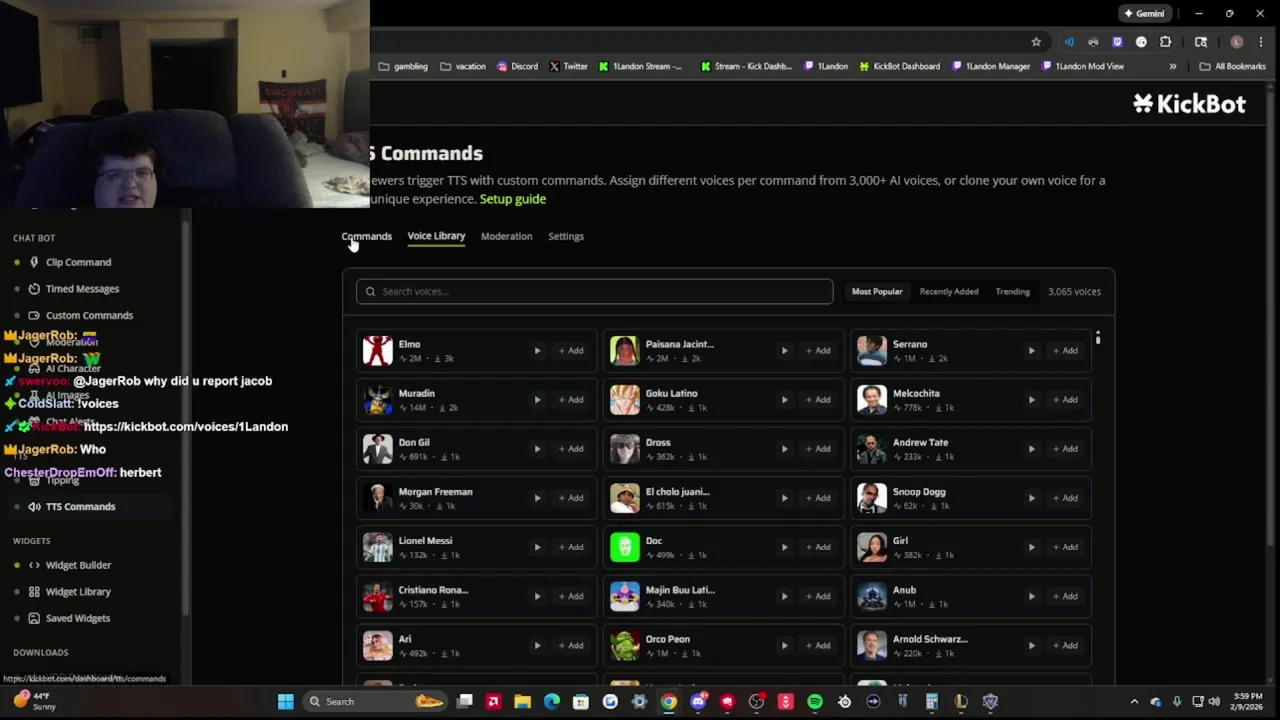
Task: Open the green Doc voice avatar
Action: pyautogui.click(x=625, y=547)
